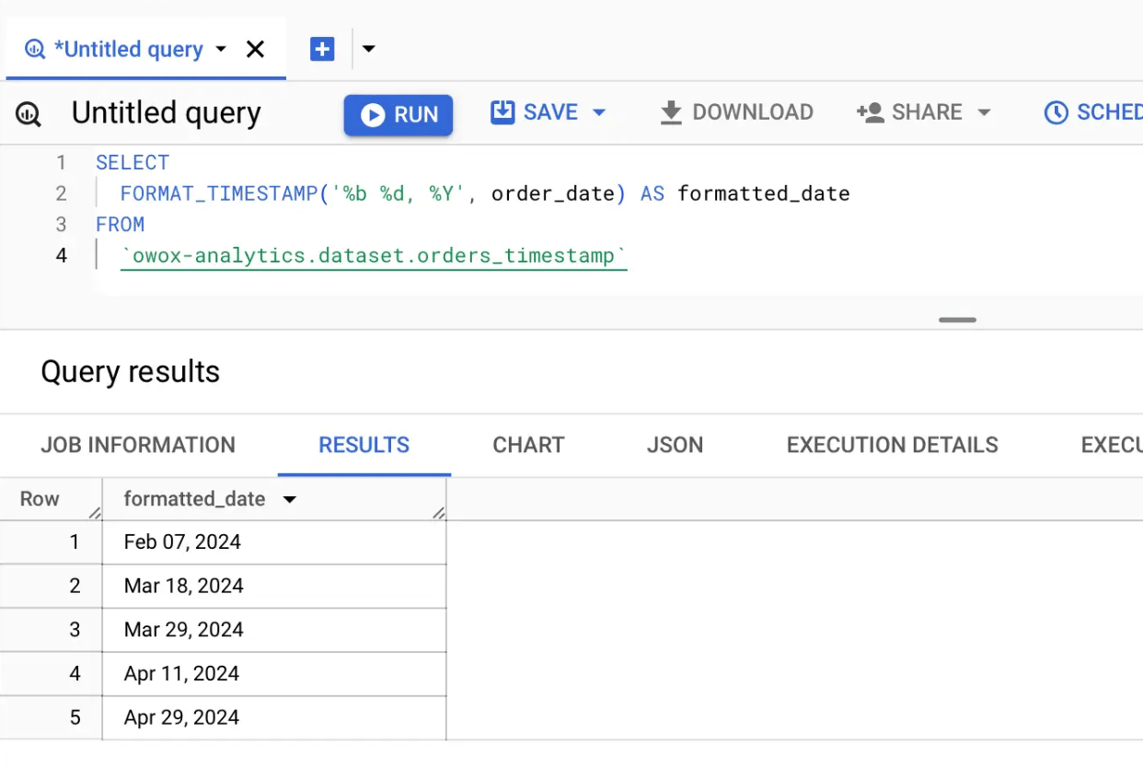Click line number 4 in editor gutter
This screenshot has height=768, width=1143.
(61, 256)
